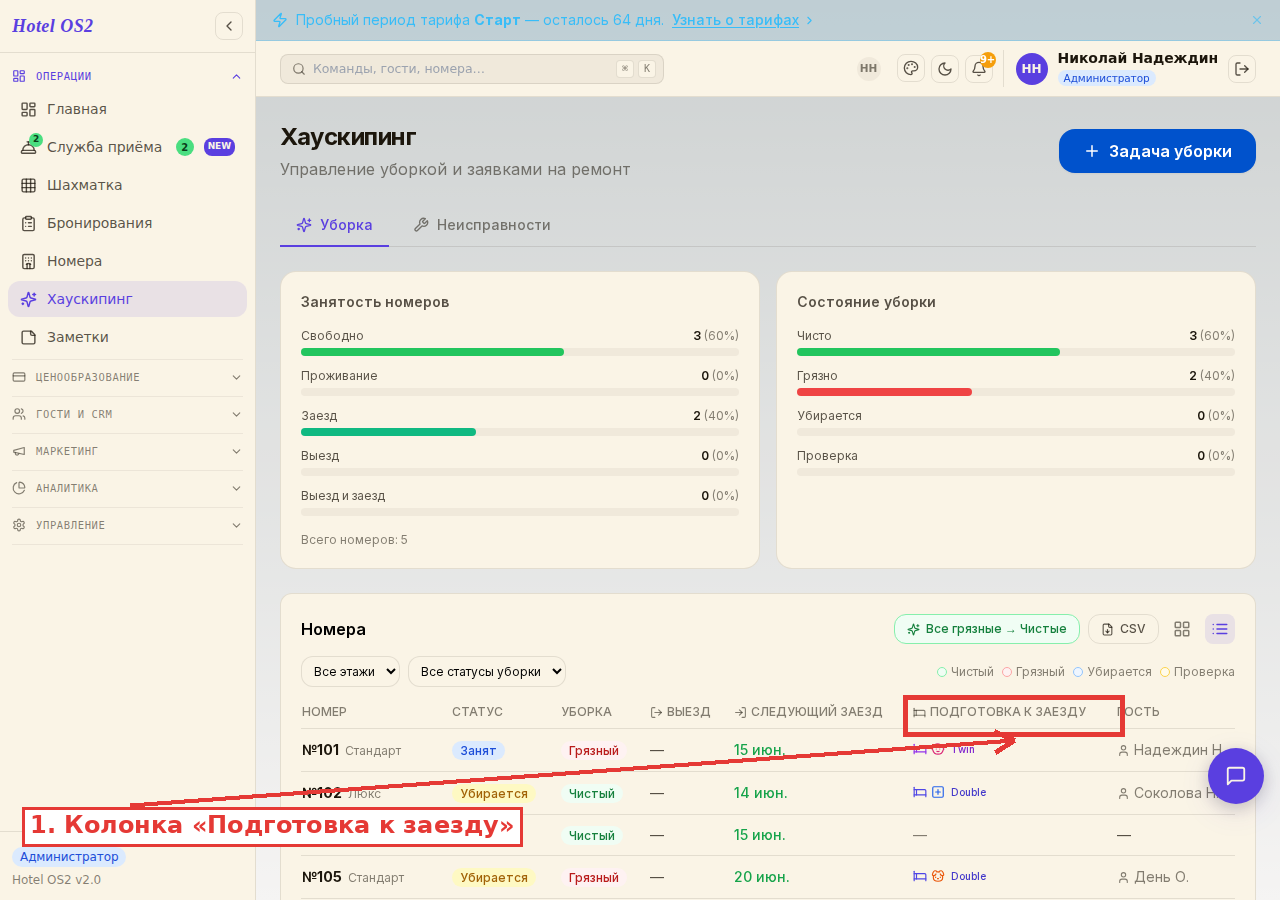Click the purple НН user avatar
This screenshot has height=900, width=1280.
(x=1032, y=69)
